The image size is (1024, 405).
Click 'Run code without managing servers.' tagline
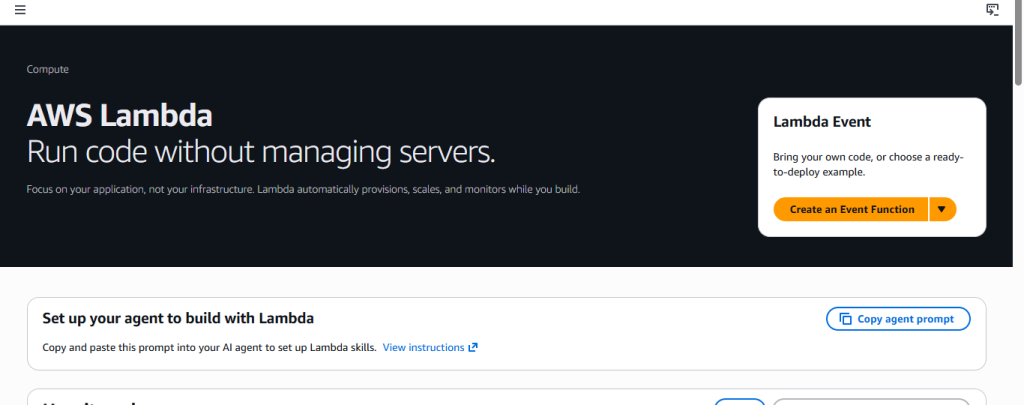[x=261, y=153]
